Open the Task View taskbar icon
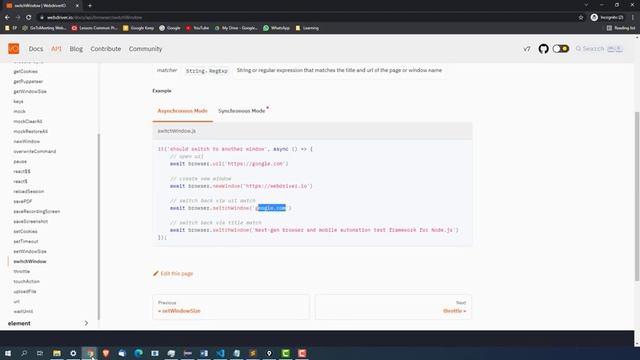This screenshot has width=640, height=360. (40, 353)
